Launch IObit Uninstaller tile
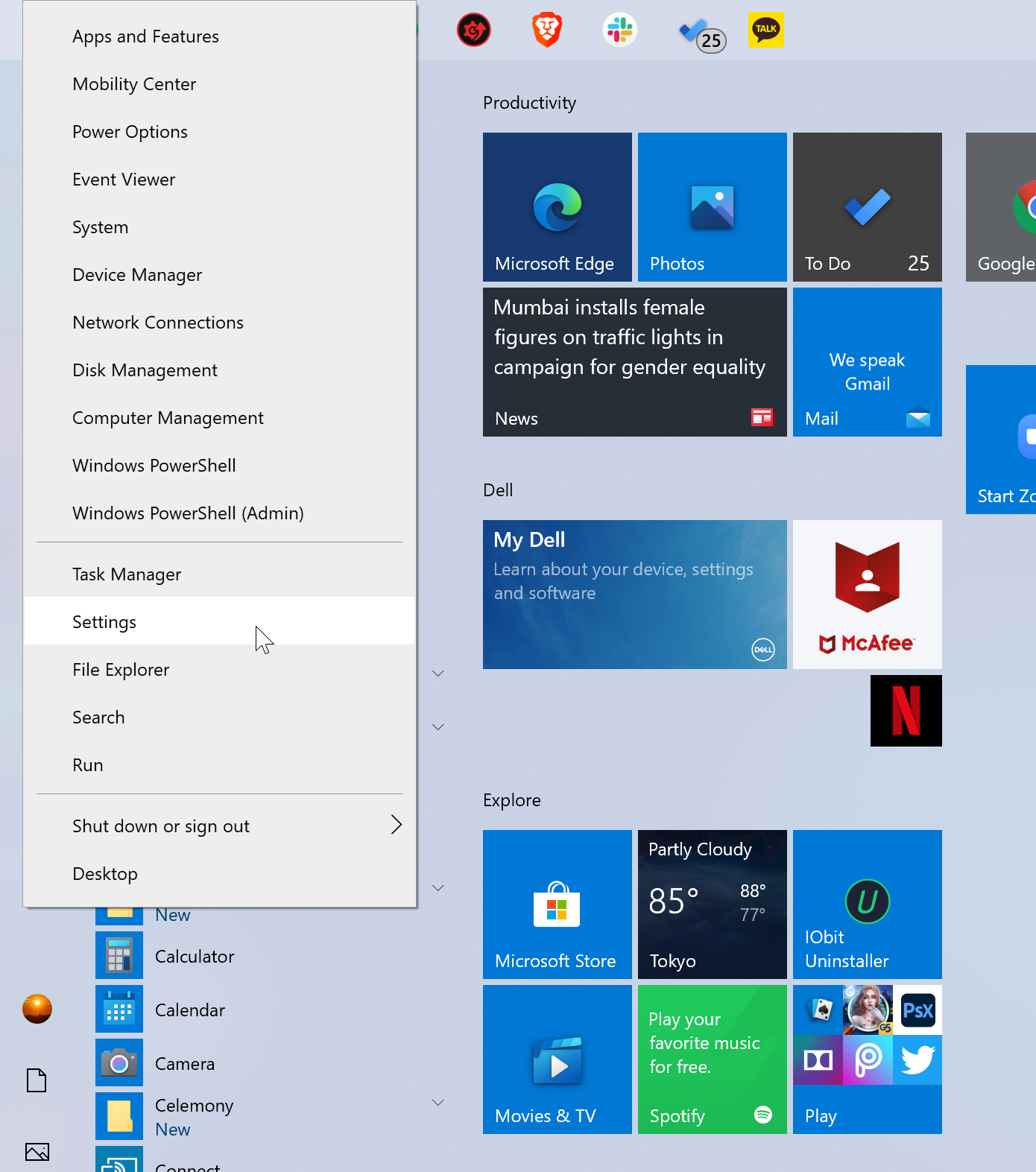Viewport: 1036px width, 1172px height. [x=868, y=905]
